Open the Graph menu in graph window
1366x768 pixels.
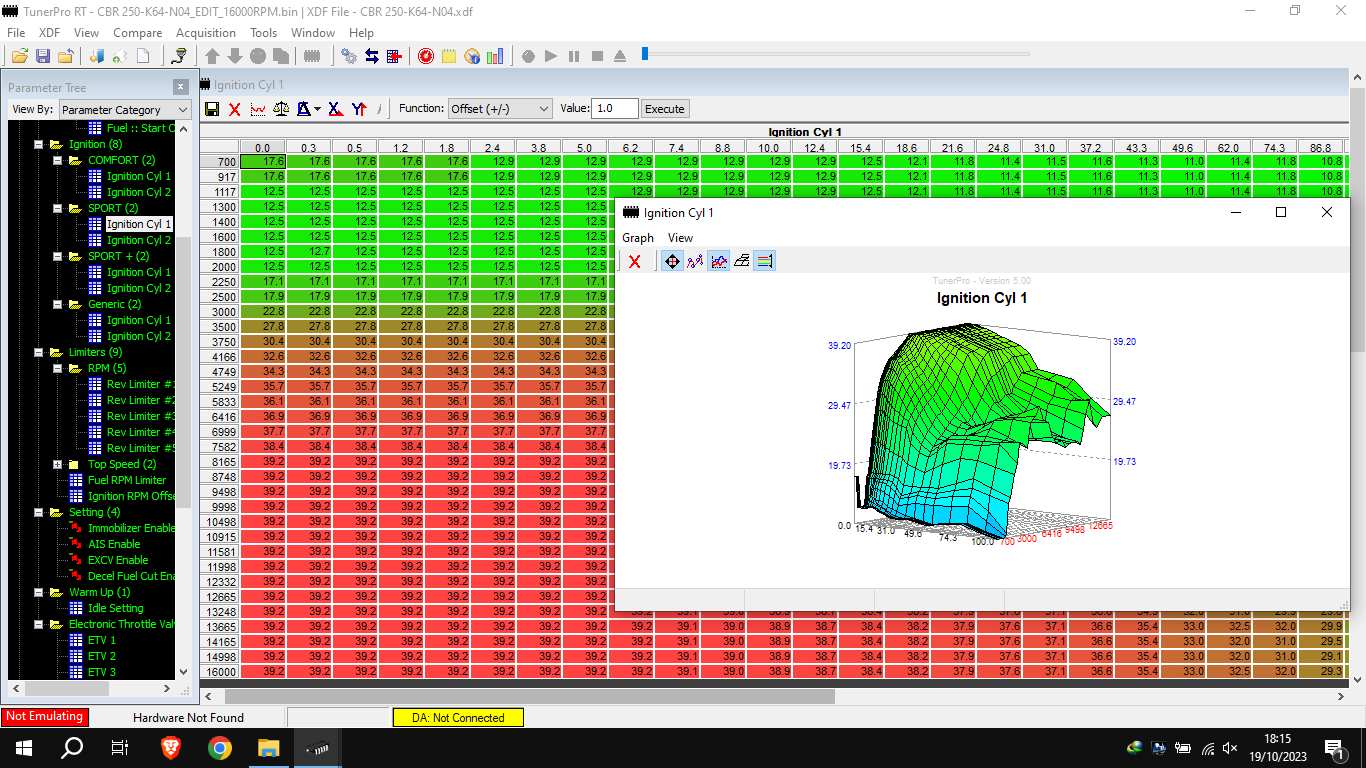(638, 238)
